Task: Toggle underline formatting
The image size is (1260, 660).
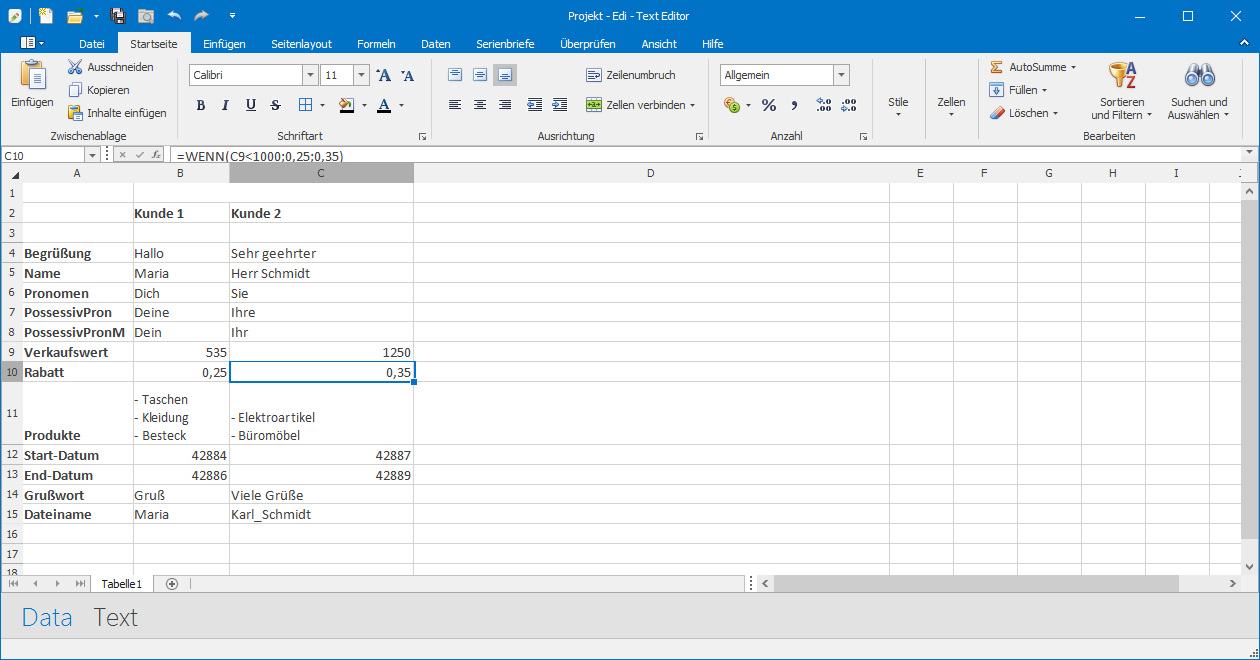Action: click(x=250, y=105)
